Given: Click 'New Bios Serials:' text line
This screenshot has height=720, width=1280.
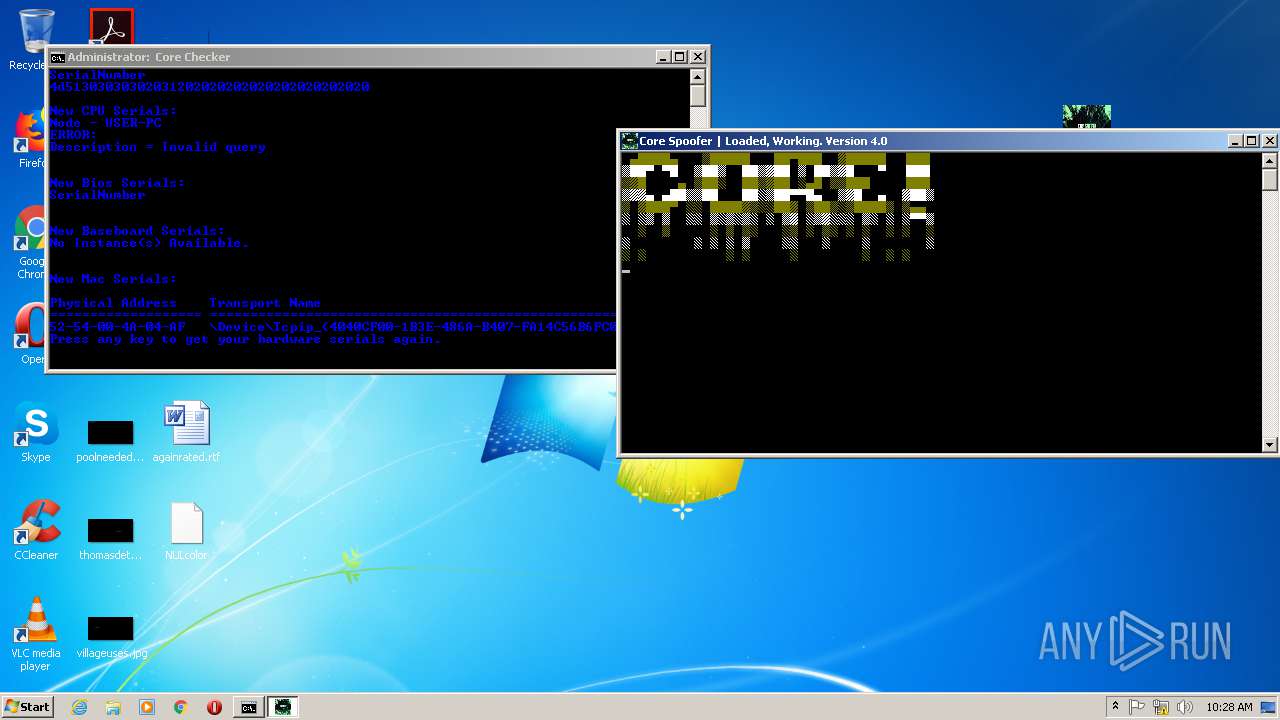Looking at the screenshot, I should pyautogui.click(x=117, y=183).
